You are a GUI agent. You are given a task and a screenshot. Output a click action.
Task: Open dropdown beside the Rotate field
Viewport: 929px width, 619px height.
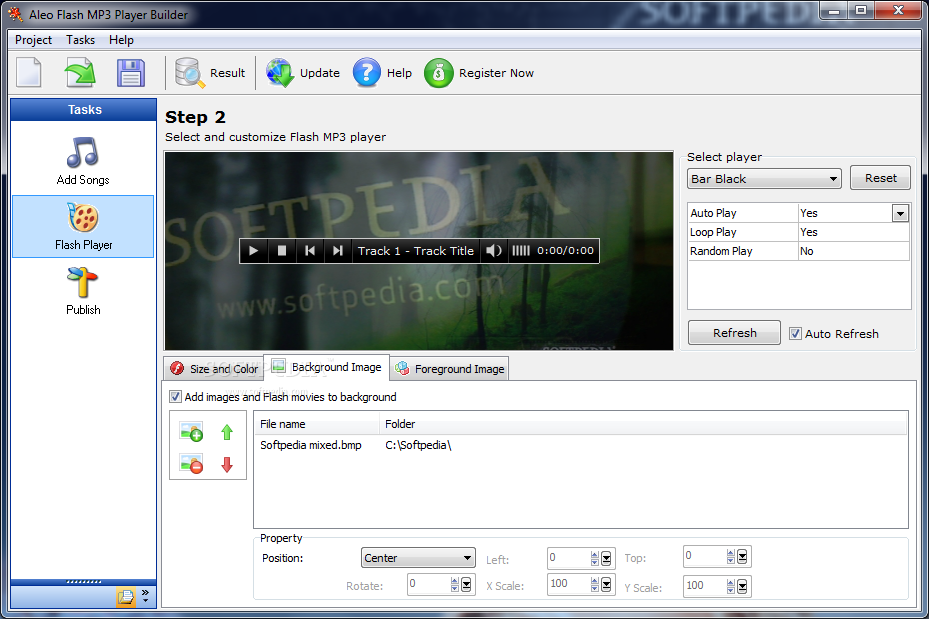[466, 585]
